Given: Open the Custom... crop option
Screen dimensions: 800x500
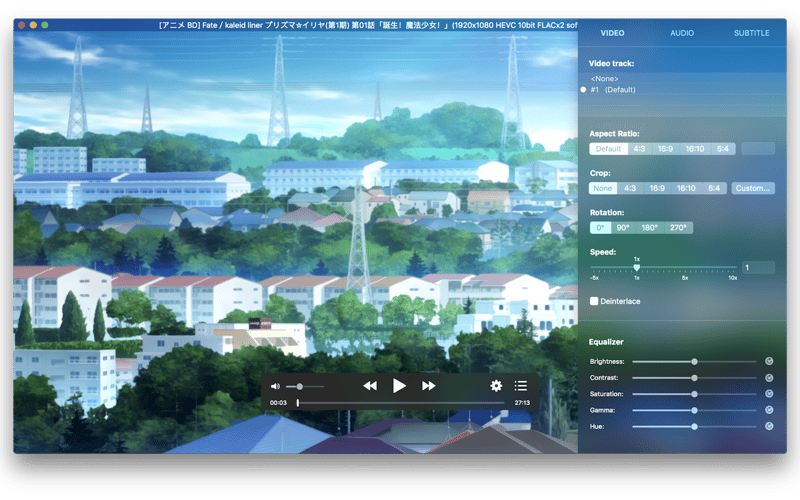Looking at the screenshot, I should [x=753, y=188].
